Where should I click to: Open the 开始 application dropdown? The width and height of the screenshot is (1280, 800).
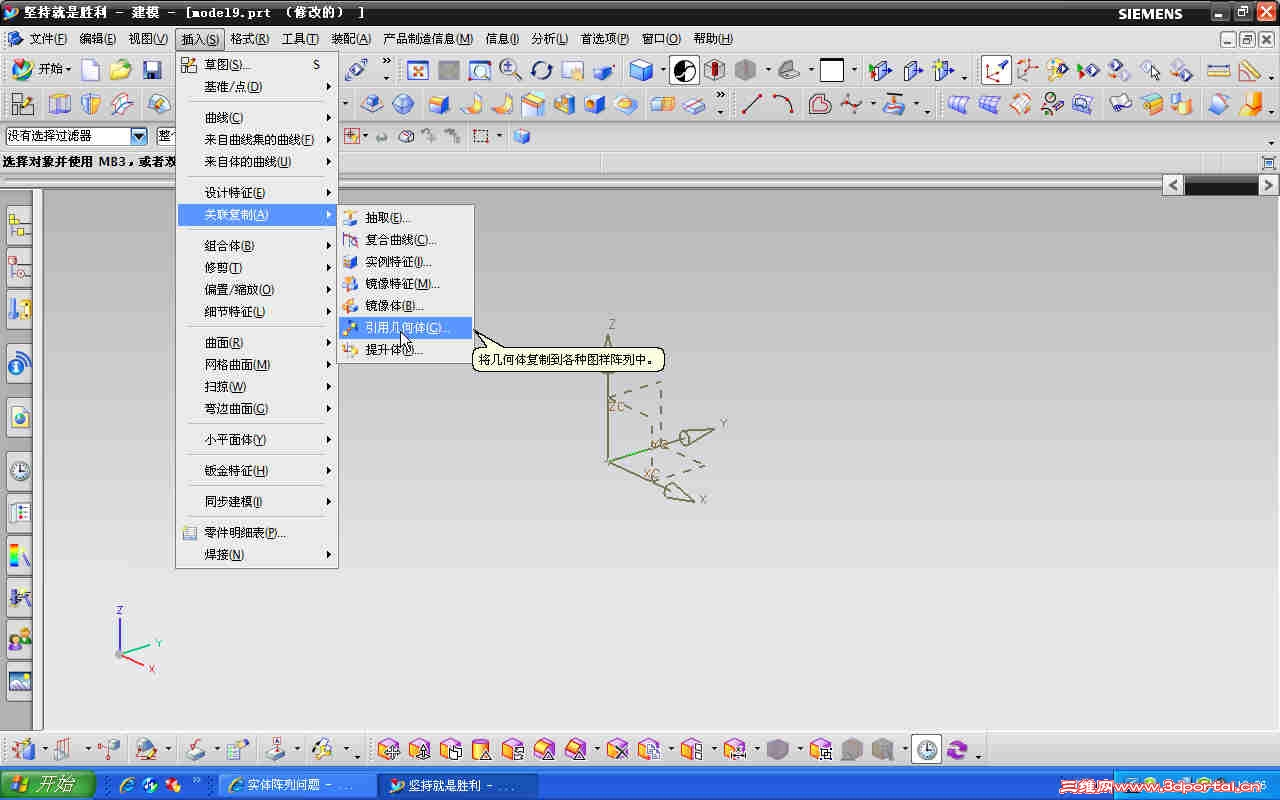[x=41, y=70]
